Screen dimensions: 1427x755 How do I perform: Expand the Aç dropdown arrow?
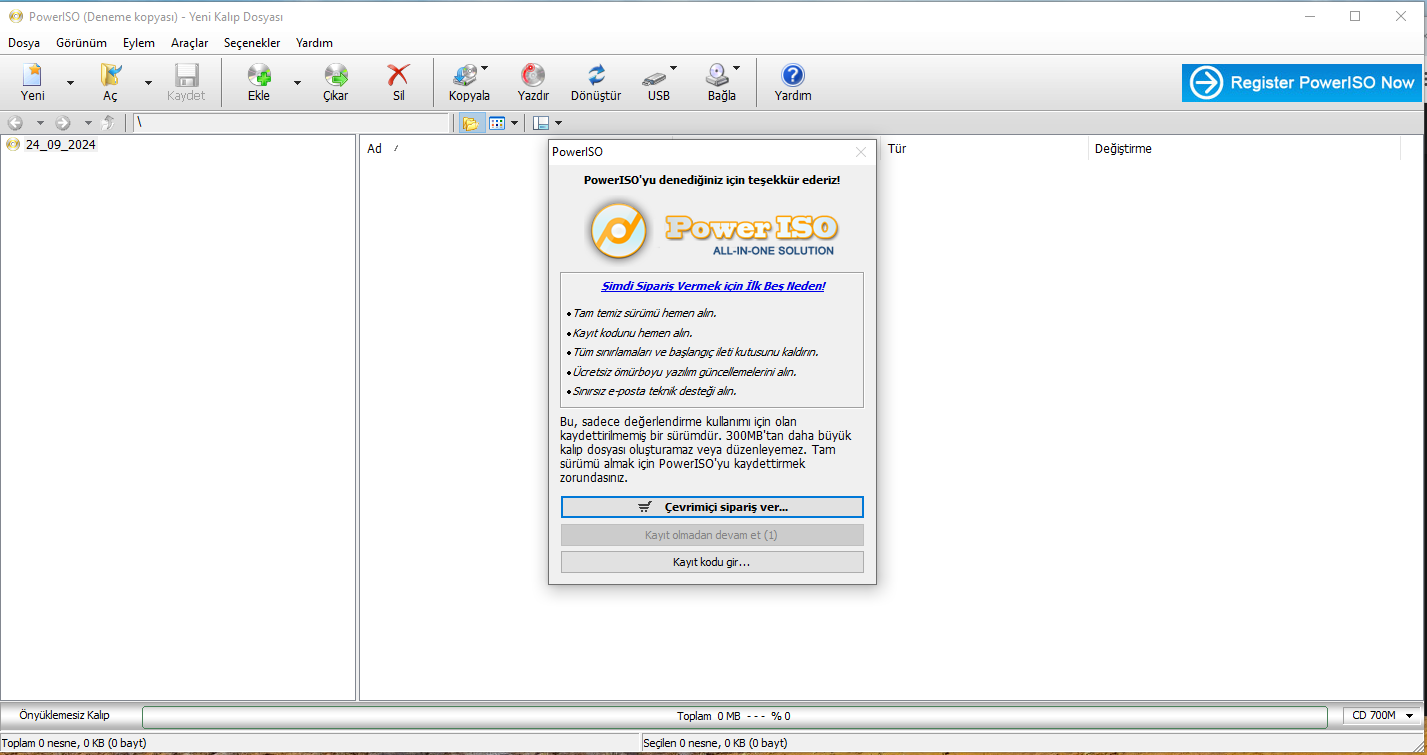coord(148,83)
